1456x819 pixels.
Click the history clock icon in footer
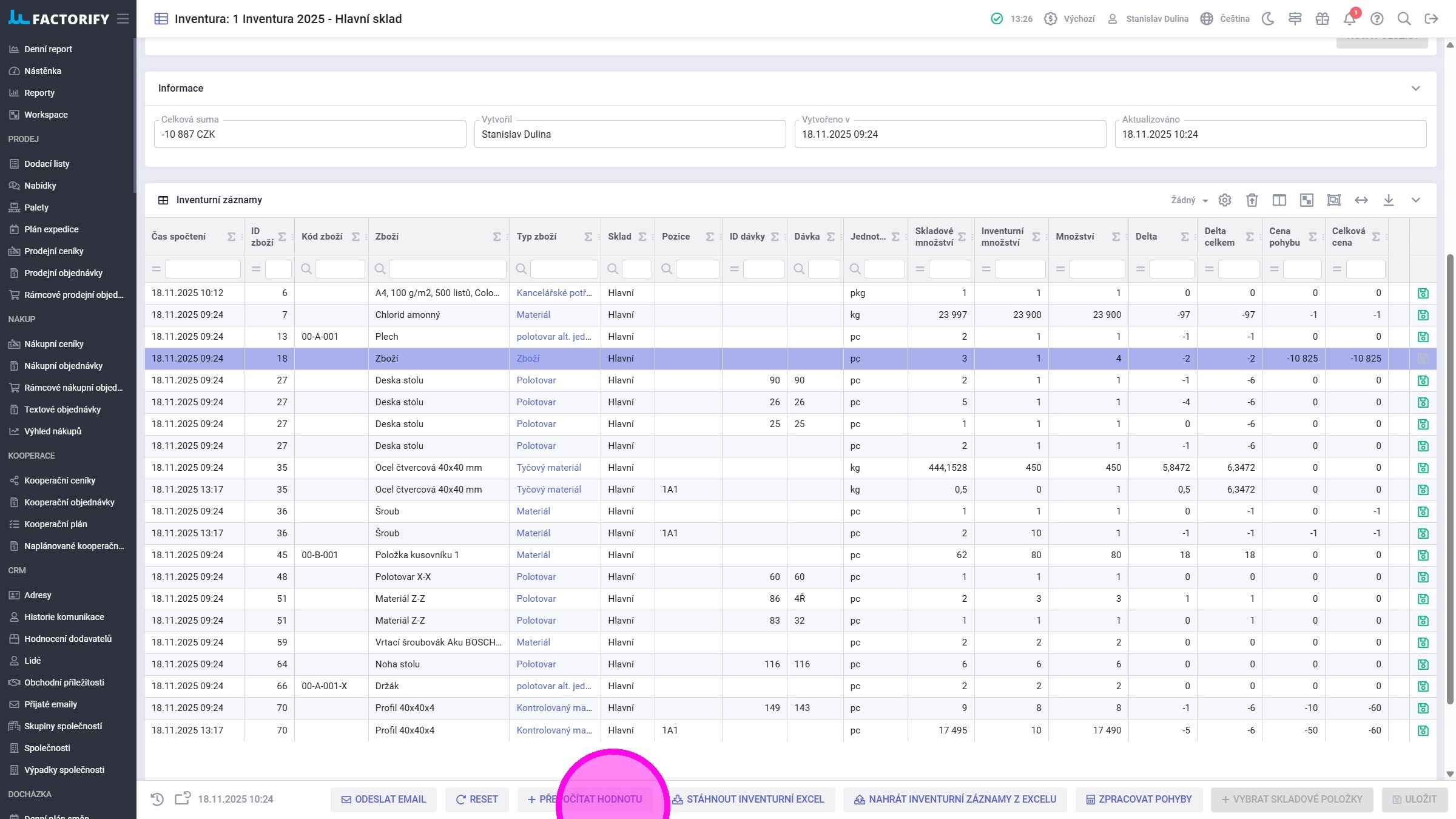pyautogui.click(x=157, y=799)
